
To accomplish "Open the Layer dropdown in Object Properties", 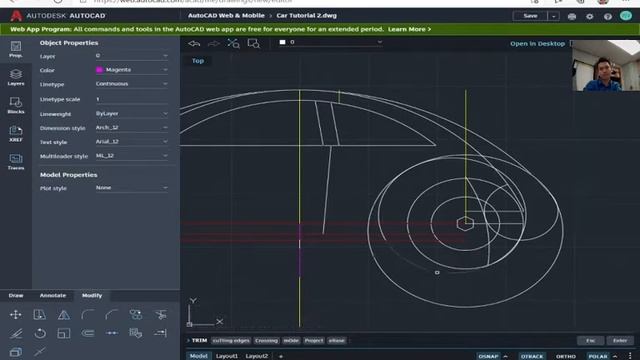I will [131, 56].
